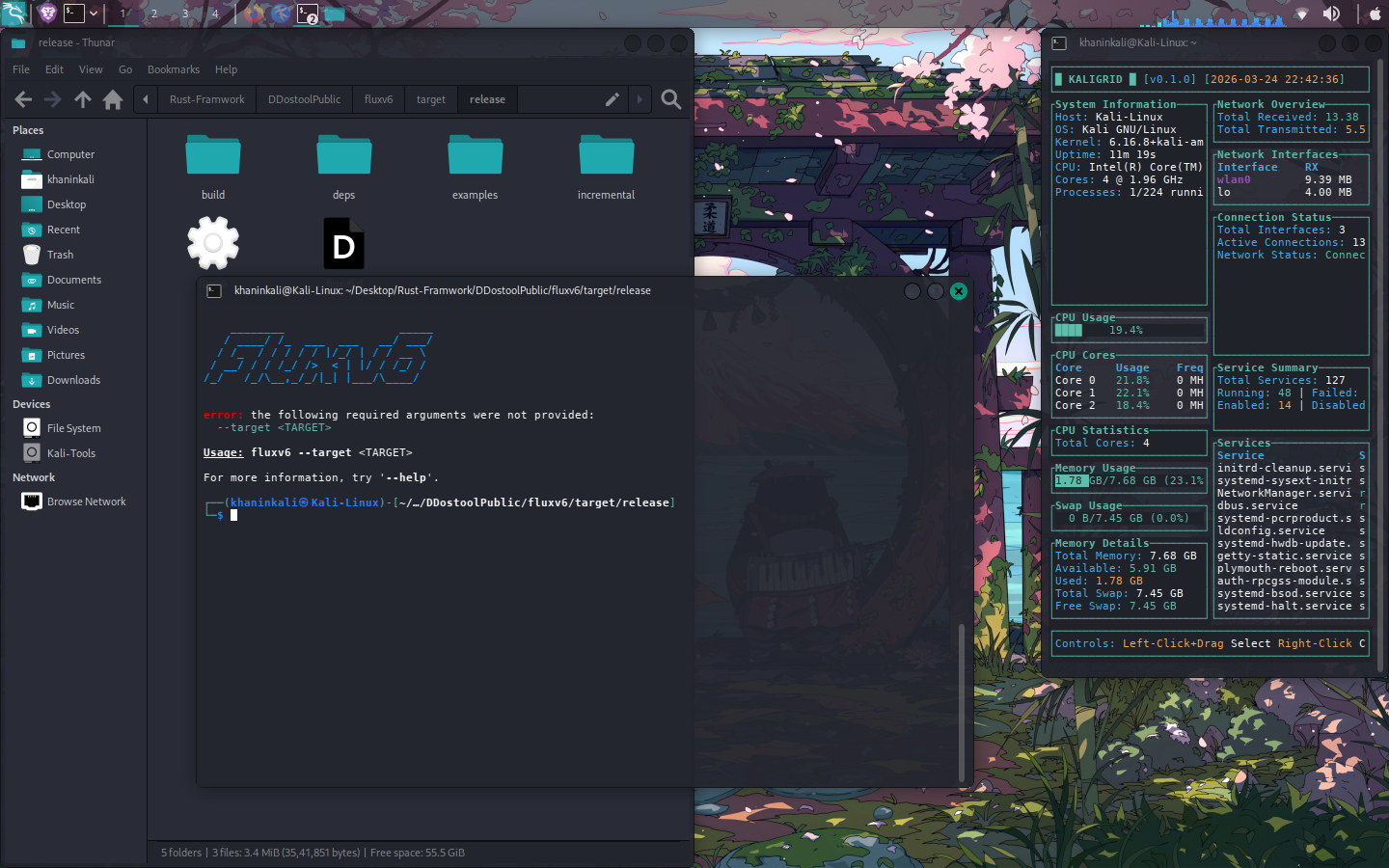The height and width of the screenshot is (868, 1389).
Task: Switch to workspace 3
Action: (x=185, y=14)
